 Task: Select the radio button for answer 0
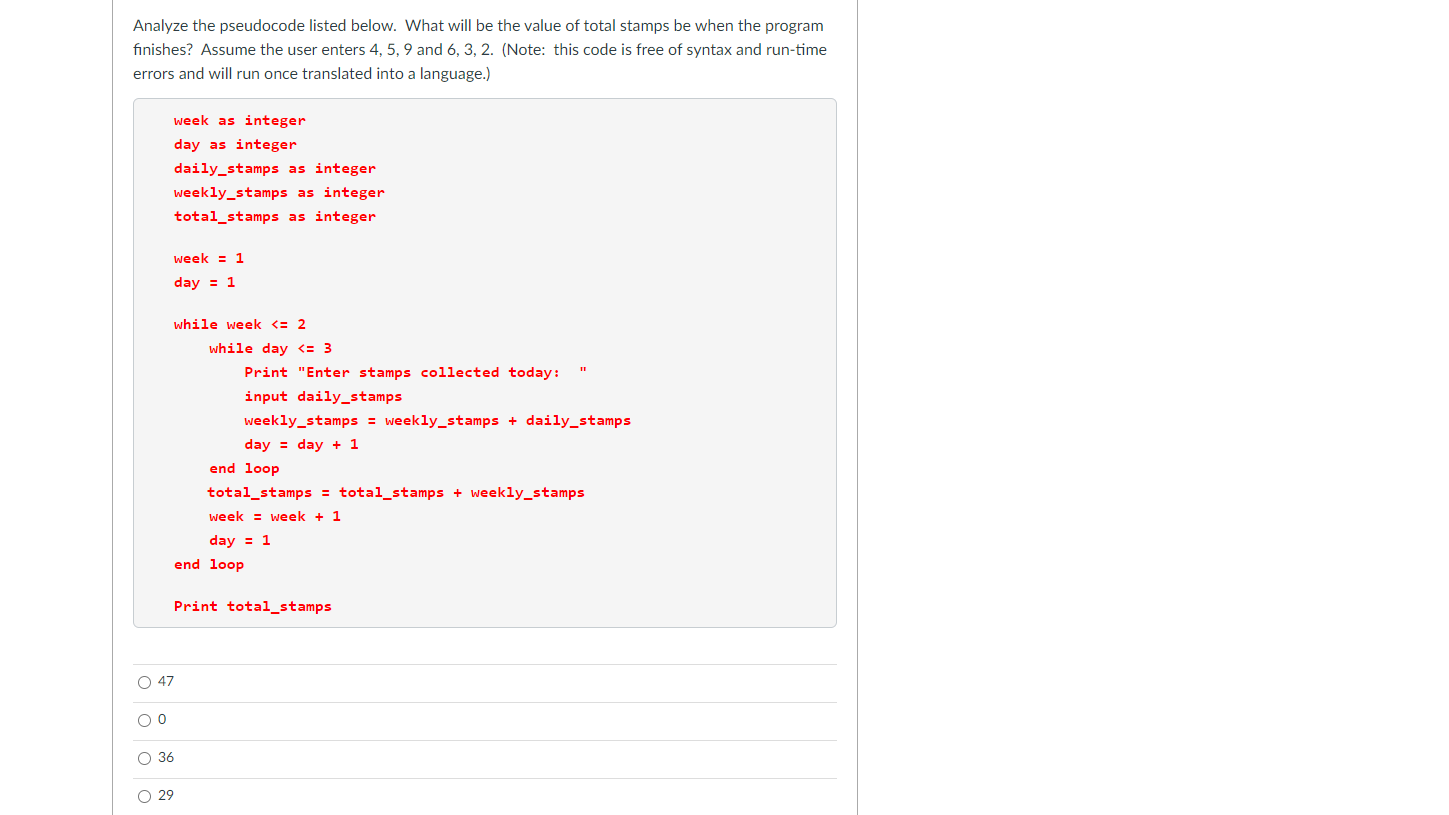tap(145, 720)
